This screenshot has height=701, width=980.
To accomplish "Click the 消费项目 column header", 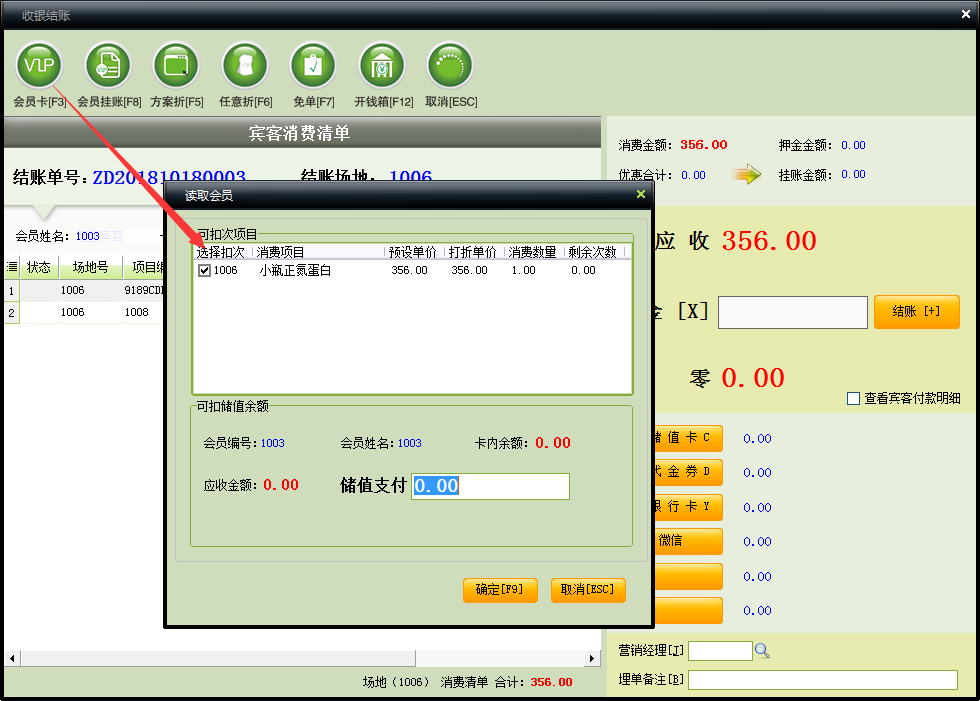I will 318,252.
